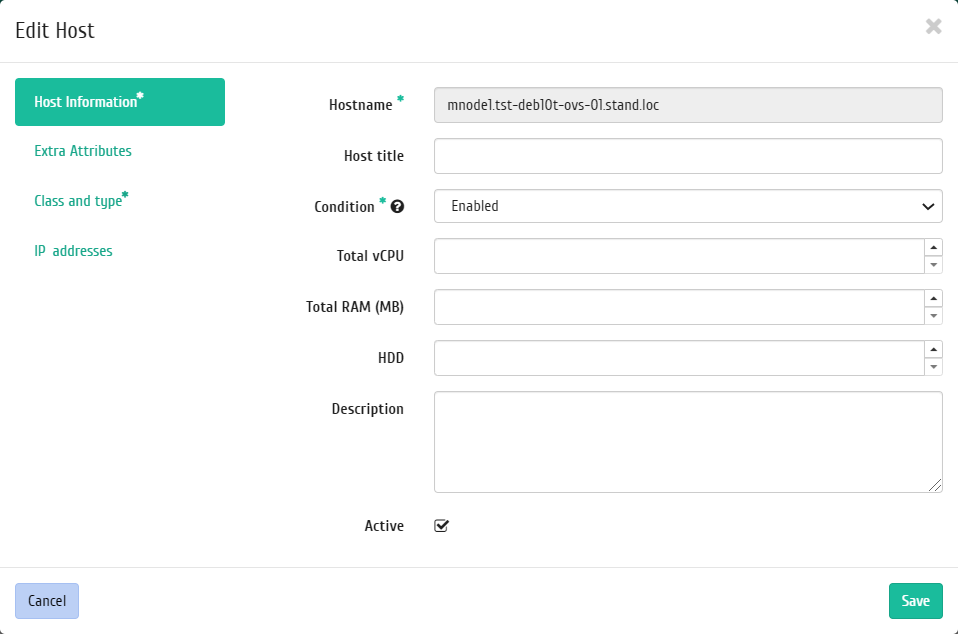Toggle the Active checkbox
This screenshot has width=958, height=634.
click(x=441, y=525)
